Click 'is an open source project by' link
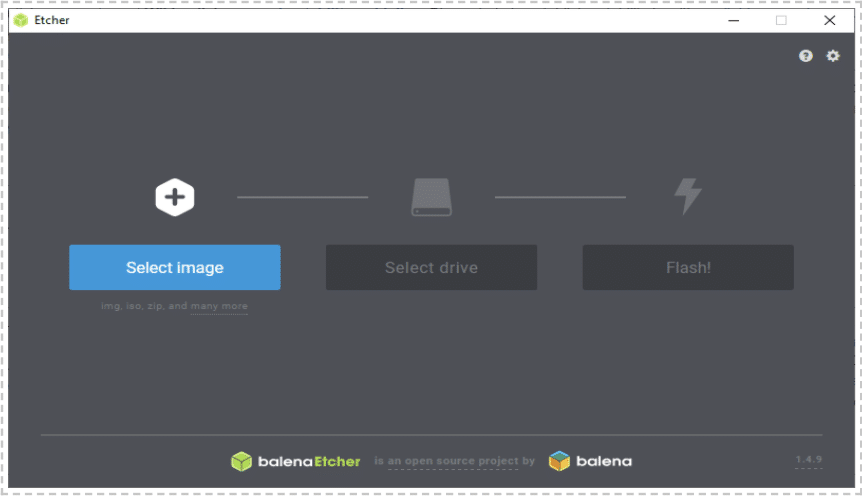The image size is (862, 496). click(x=455, y=461)
